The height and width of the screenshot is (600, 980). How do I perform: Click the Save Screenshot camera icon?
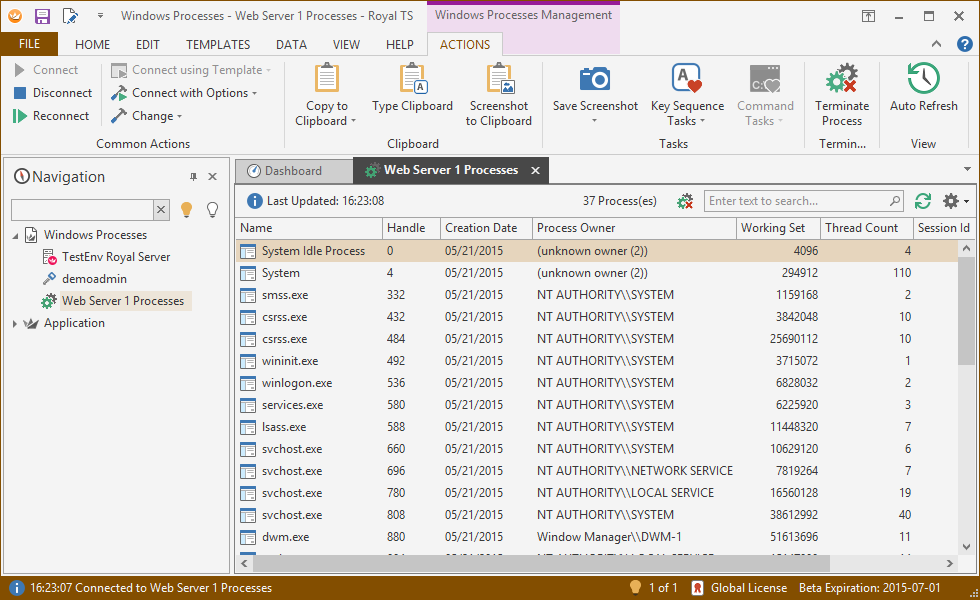[595, 79]
